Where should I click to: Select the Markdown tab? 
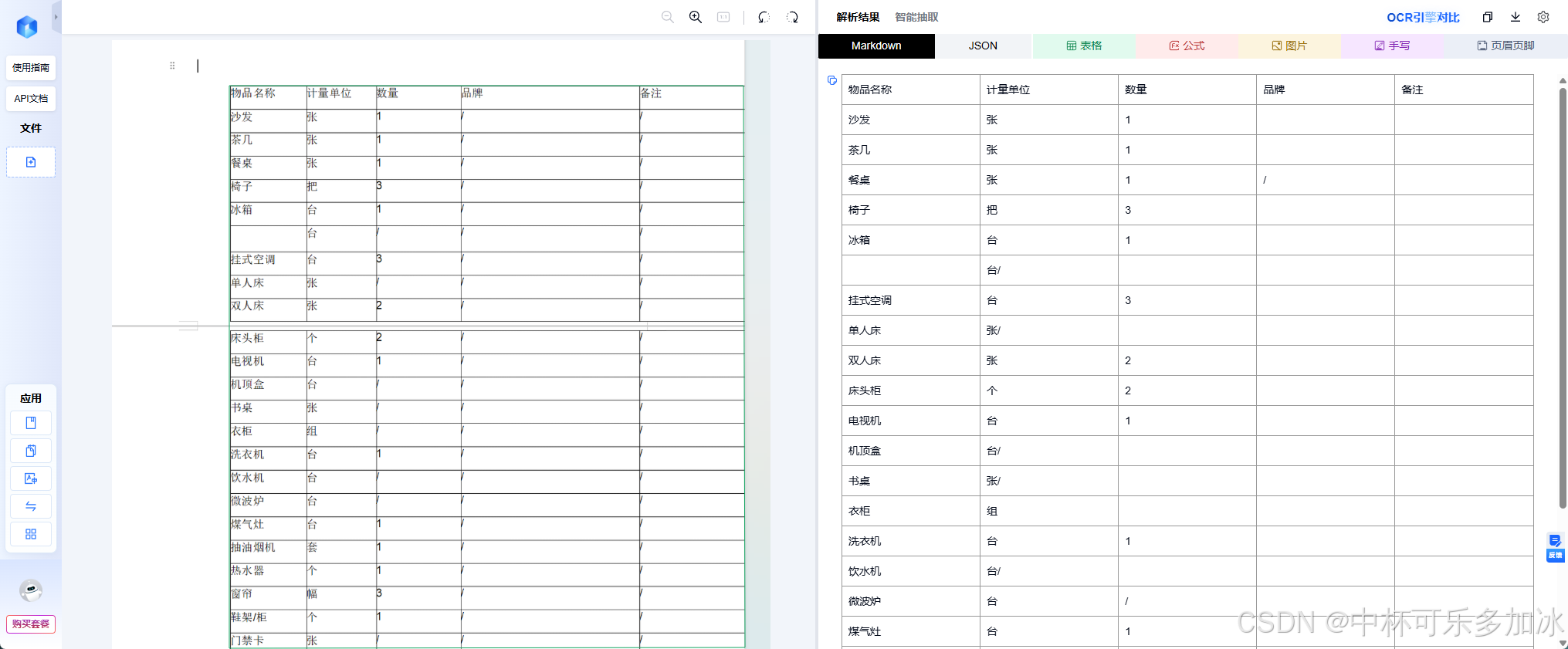pyautogui.click(x=876, y=46)
